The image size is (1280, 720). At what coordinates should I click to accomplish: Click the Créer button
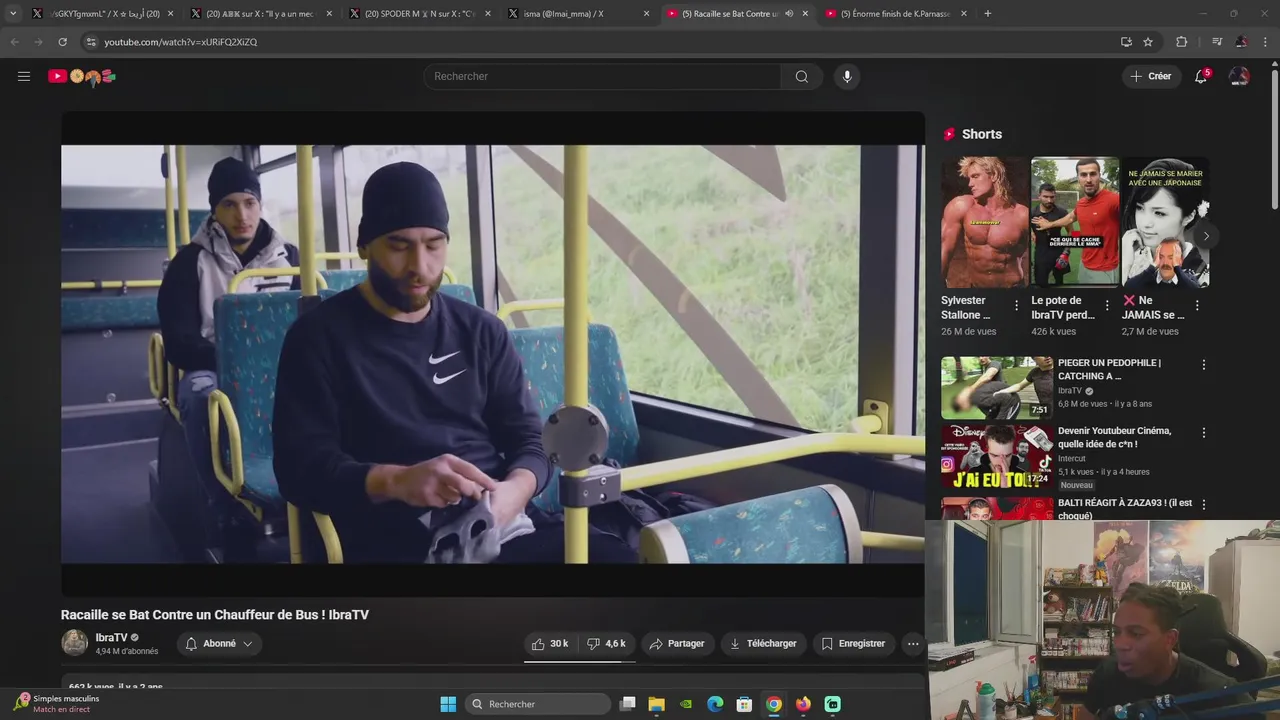click(x=1150, y=76)
